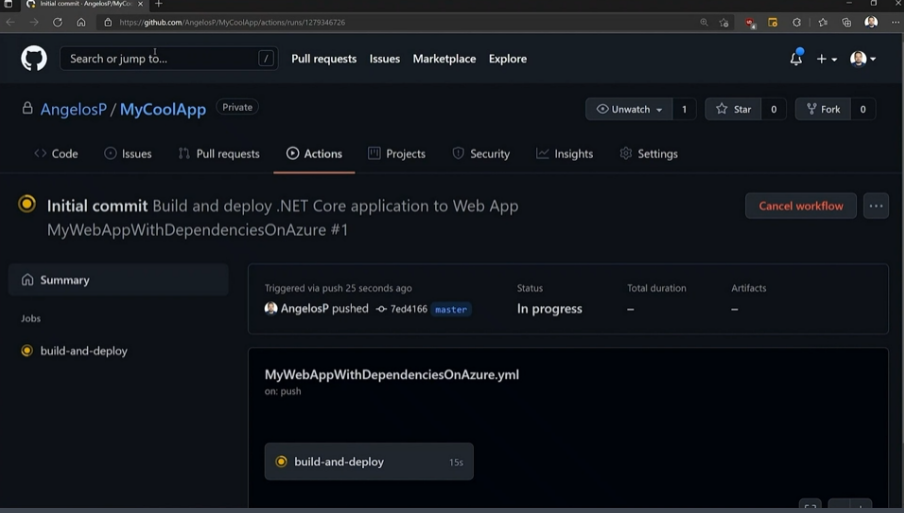Star the MyCoolApp repository
904x513 pixels.
[x=734, y=109]
